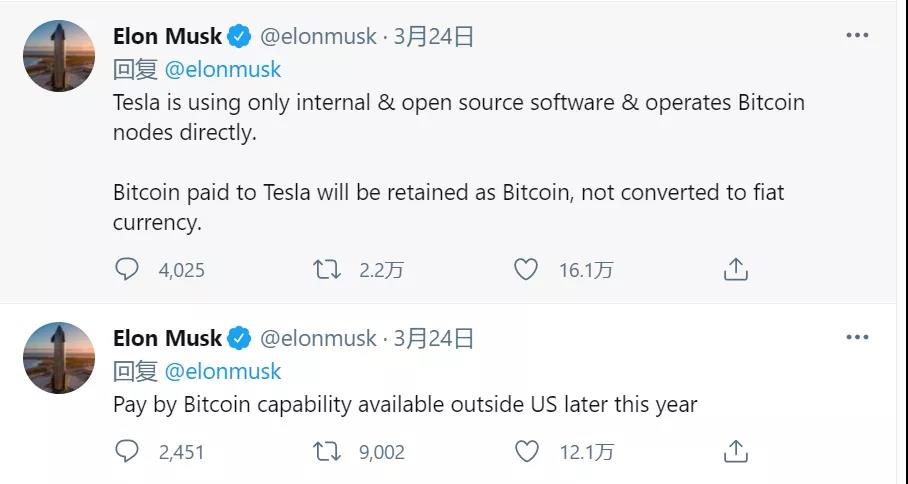Retweet the tweet with 9,002 retweets
The image size is (908, 484).
pyautogui.click(x=327, y=452)
